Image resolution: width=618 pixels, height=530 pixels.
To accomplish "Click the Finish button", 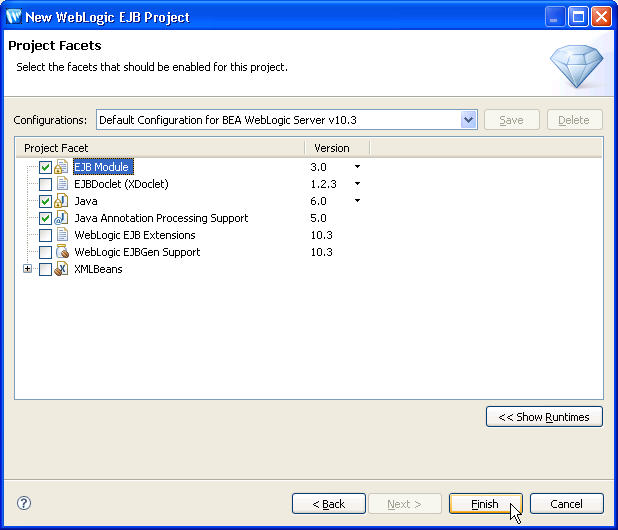I will (x=486, y=504).
